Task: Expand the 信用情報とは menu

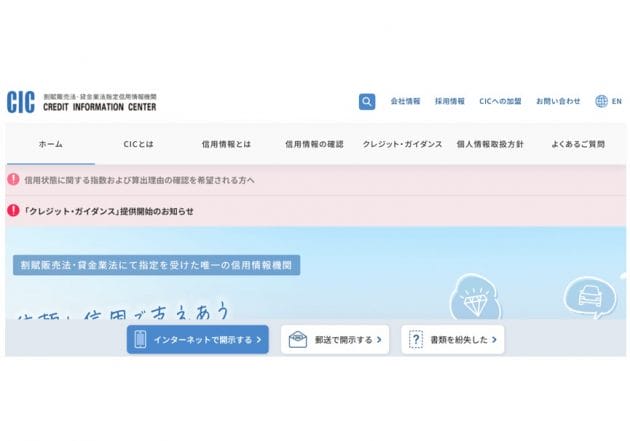Action: tap(226, 144)
